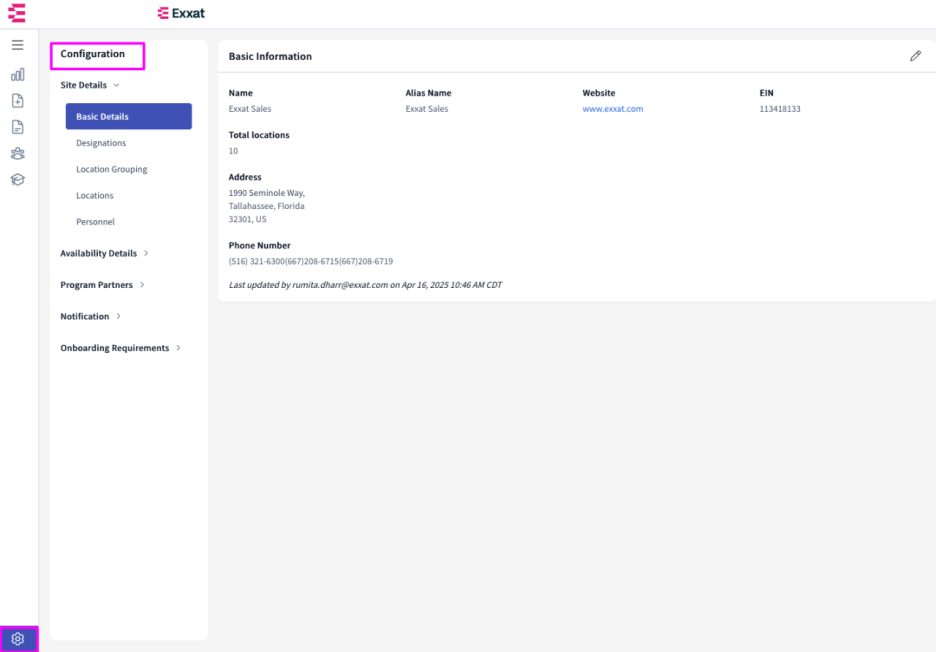The image size is (936, 652).
Task: Click the Total locations value 10
Action: 233,151
